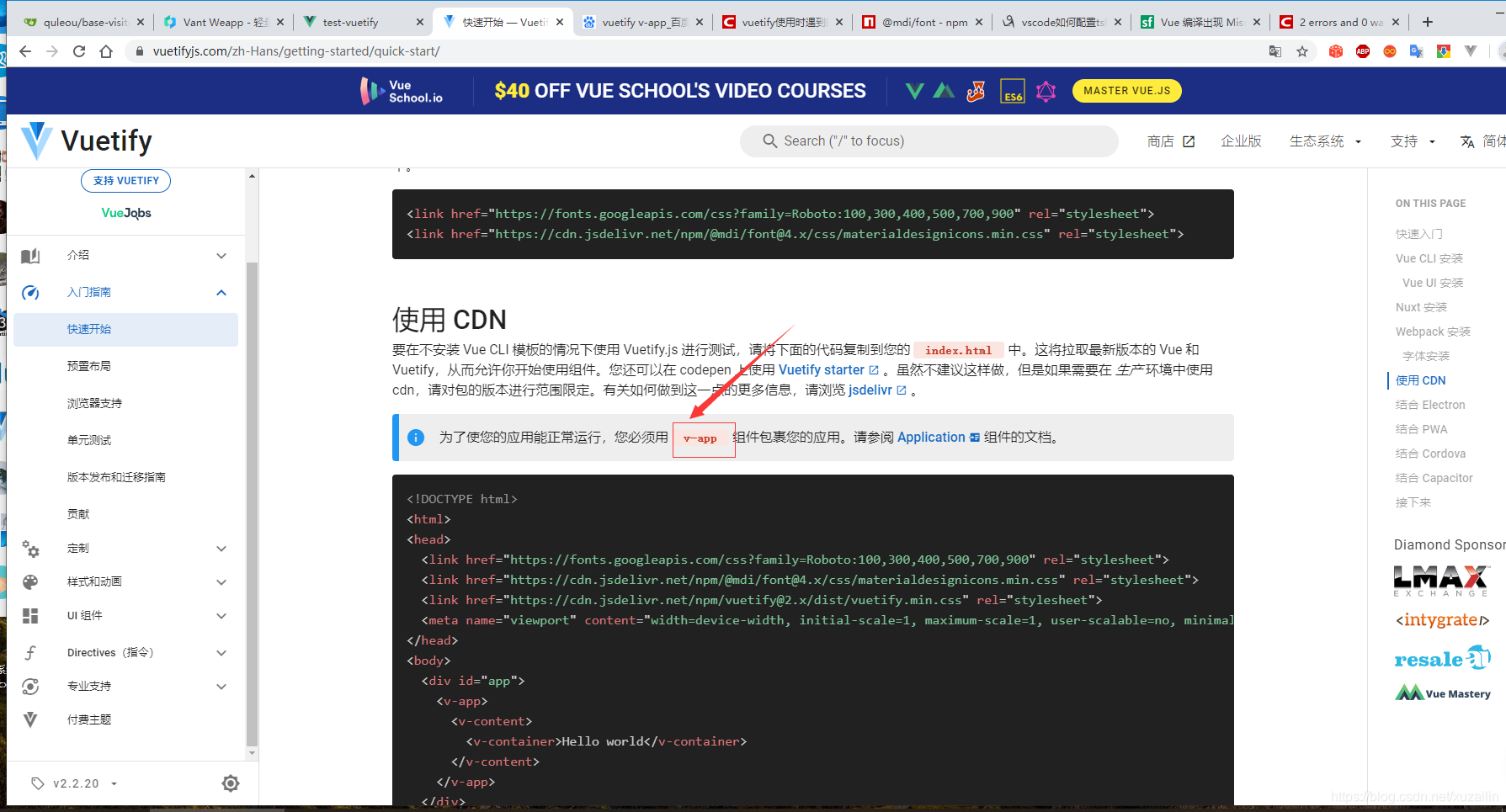
Task: Click the browser back arrow
Action: [25, 51]
